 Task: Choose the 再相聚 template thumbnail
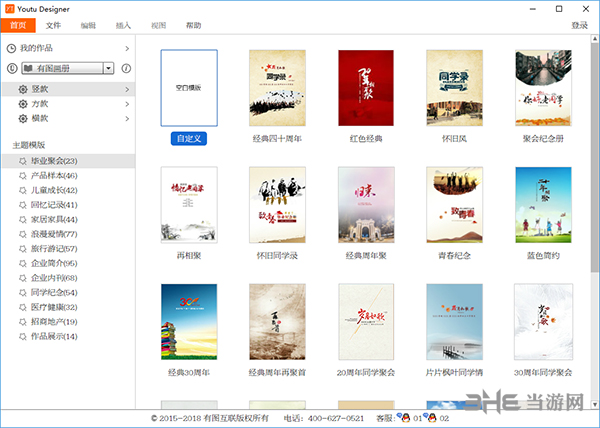189,205
